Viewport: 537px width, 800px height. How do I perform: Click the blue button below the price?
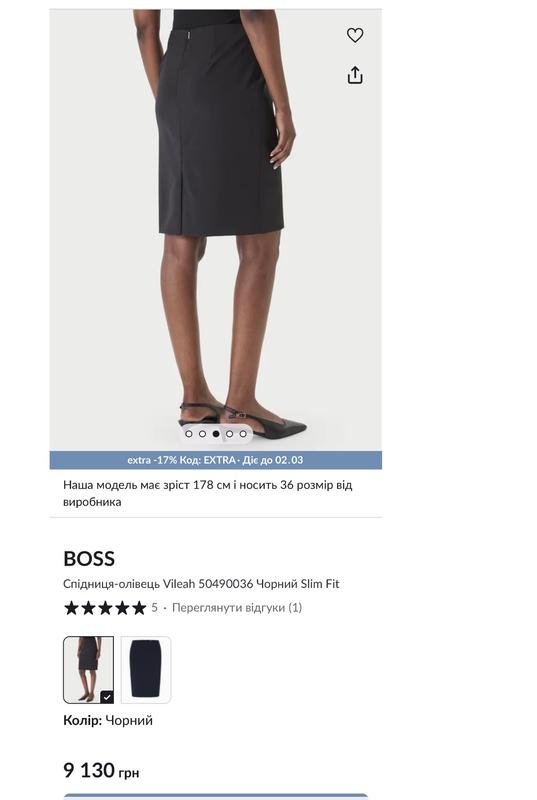(216, 796)
